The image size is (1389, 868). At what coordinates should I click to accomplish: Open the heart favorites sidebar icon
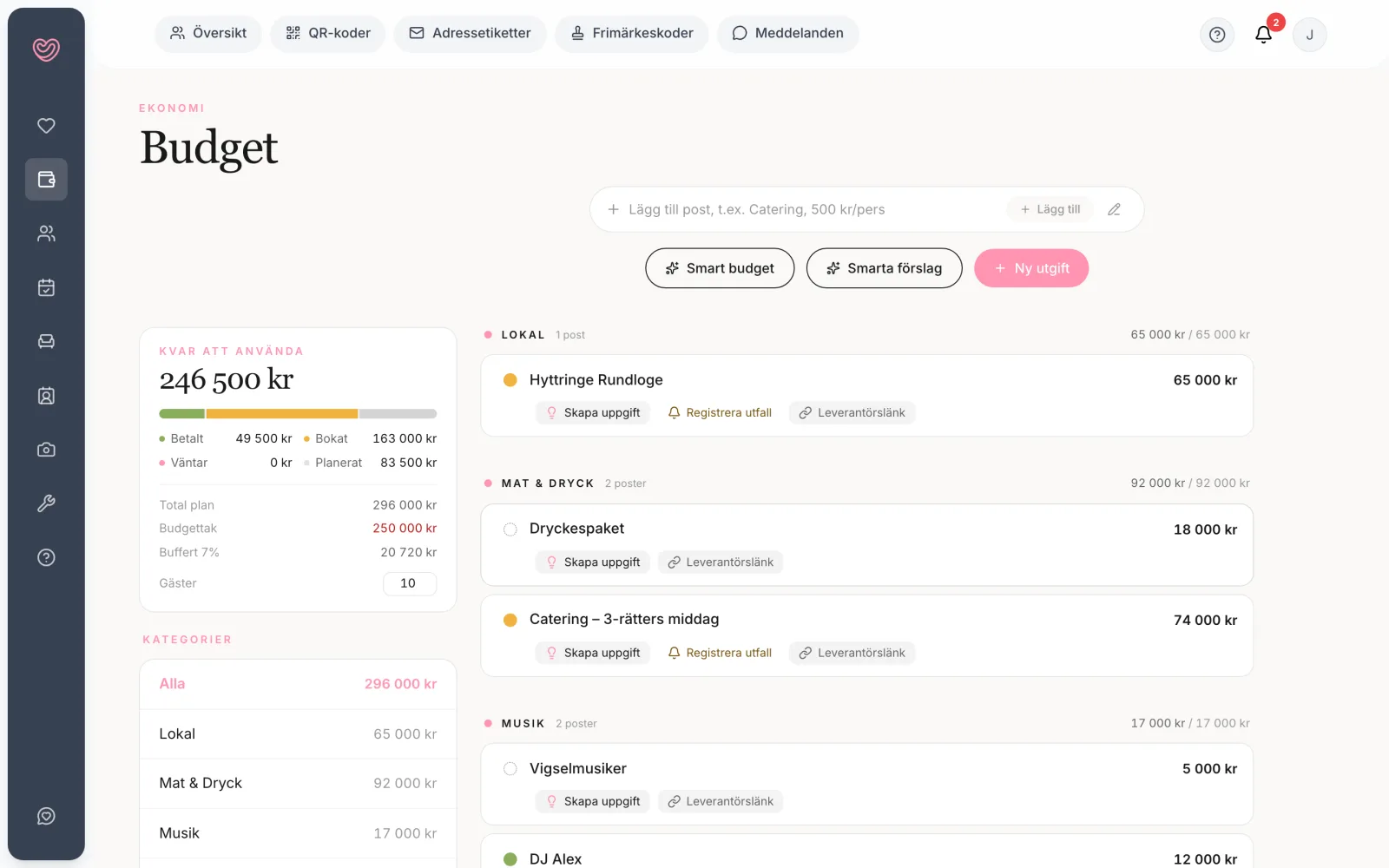(x=46, y=126)
